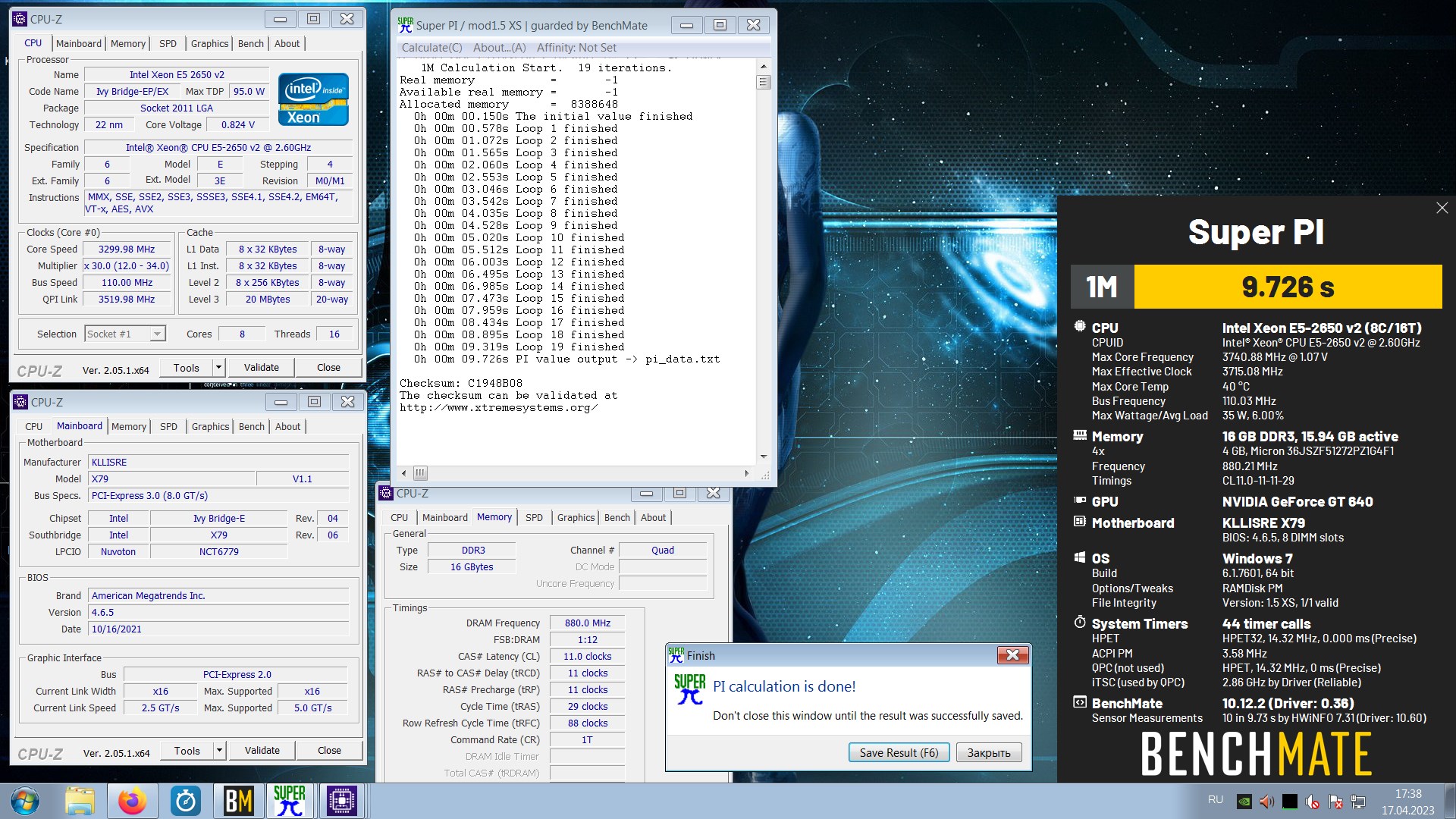1456x819 pixels.
Task: Expand the Tools arrow in top CPU-Z window
Action: 218,367
